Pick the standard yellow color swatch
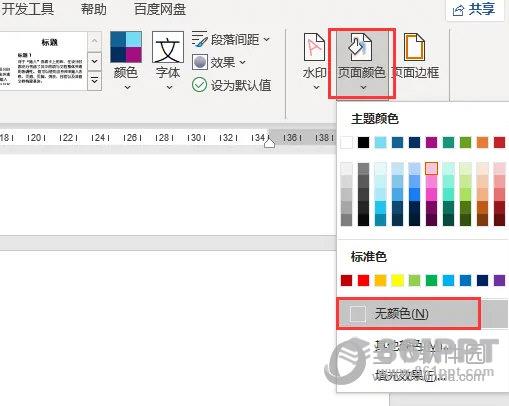 [397, 280]
